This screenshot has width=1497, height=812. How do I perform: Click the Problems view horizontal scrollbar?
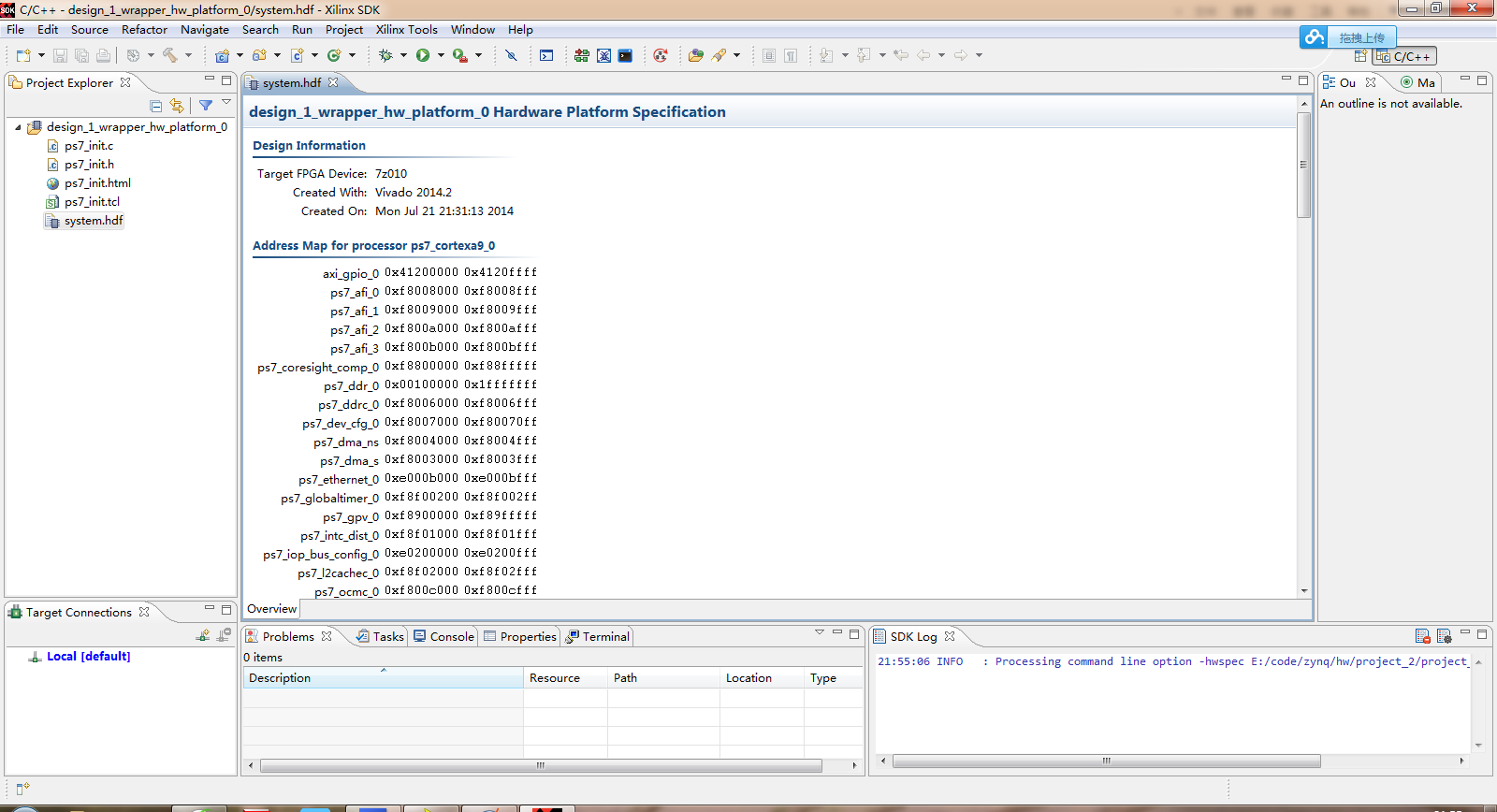(x=541, y=765)
